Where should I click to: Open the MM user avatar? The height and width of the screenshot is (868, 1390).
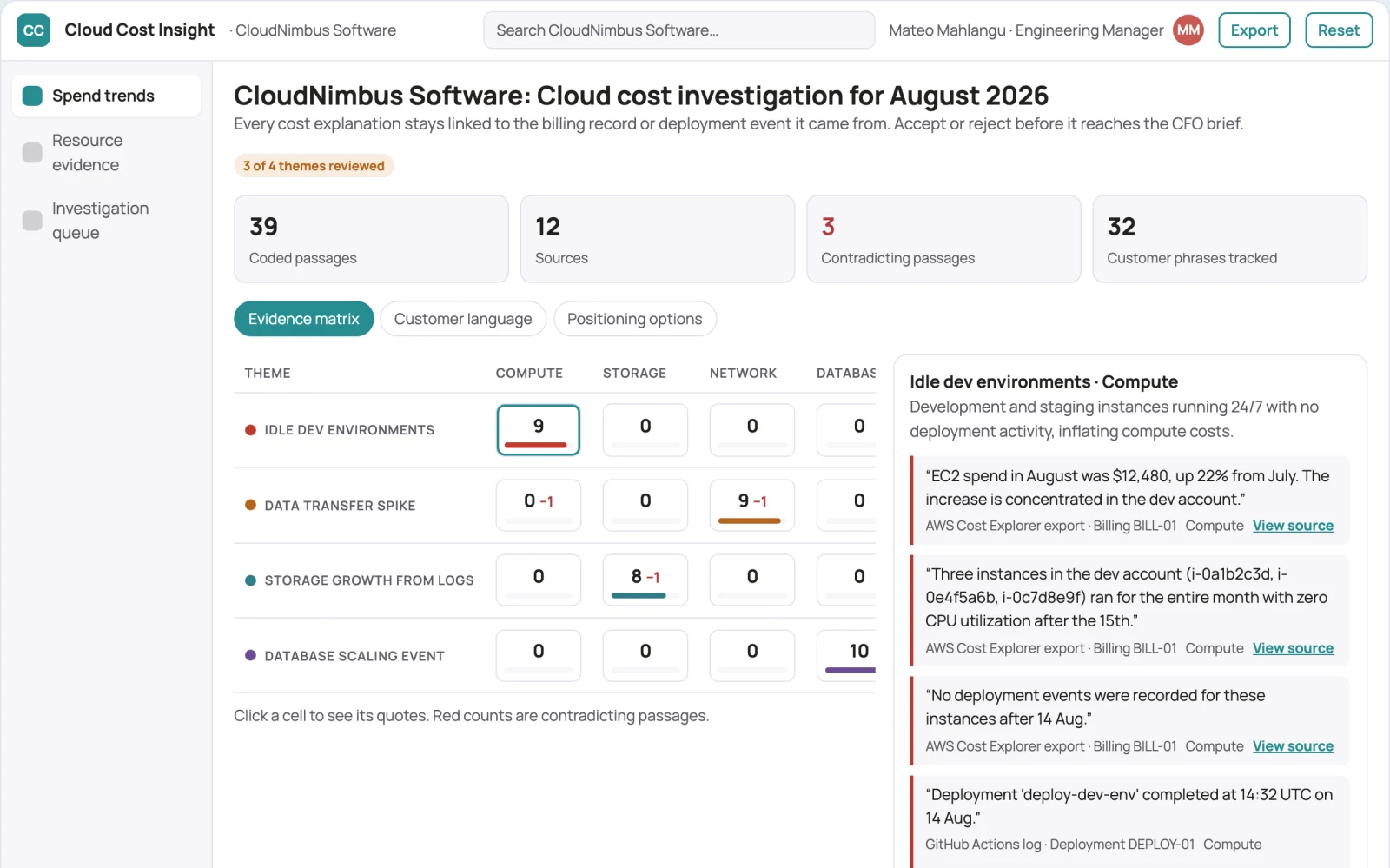[1188, 30]
